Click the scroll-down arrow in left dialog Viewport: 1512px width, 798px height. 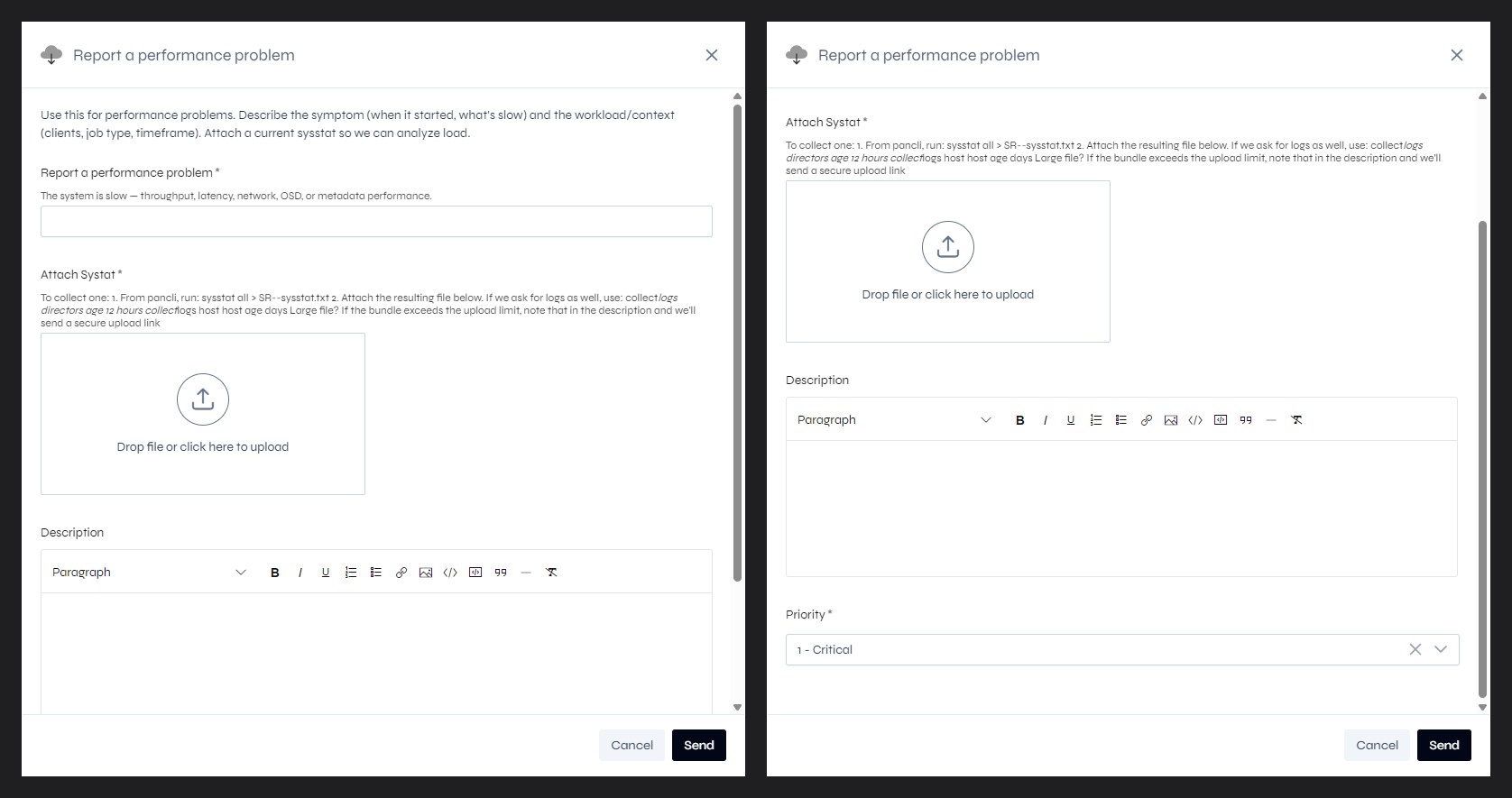pos(737,708)
